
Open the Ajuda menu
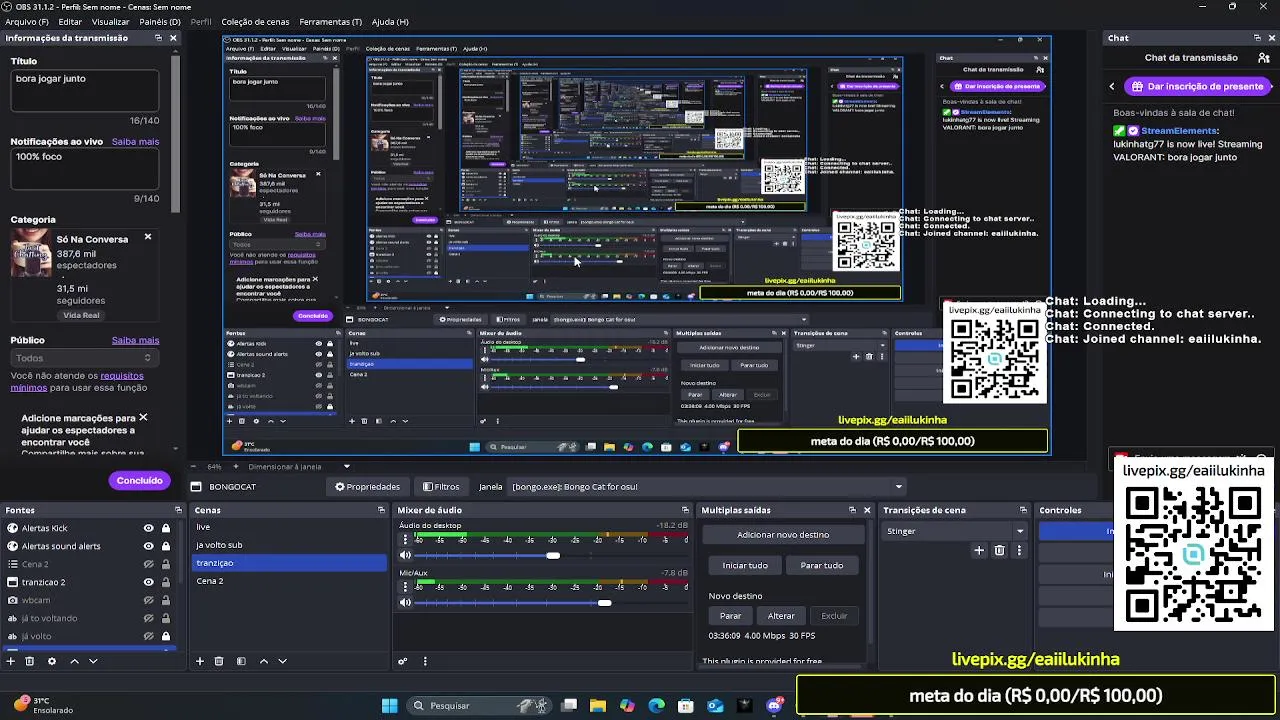pos(390,22)
